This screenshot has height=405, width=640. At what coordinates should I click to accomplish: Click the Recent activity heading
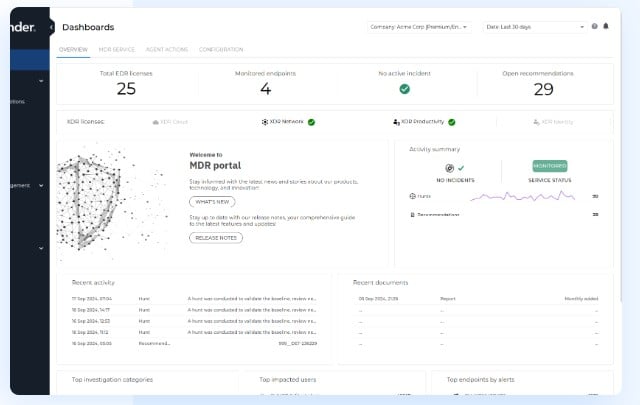(93, 283)
